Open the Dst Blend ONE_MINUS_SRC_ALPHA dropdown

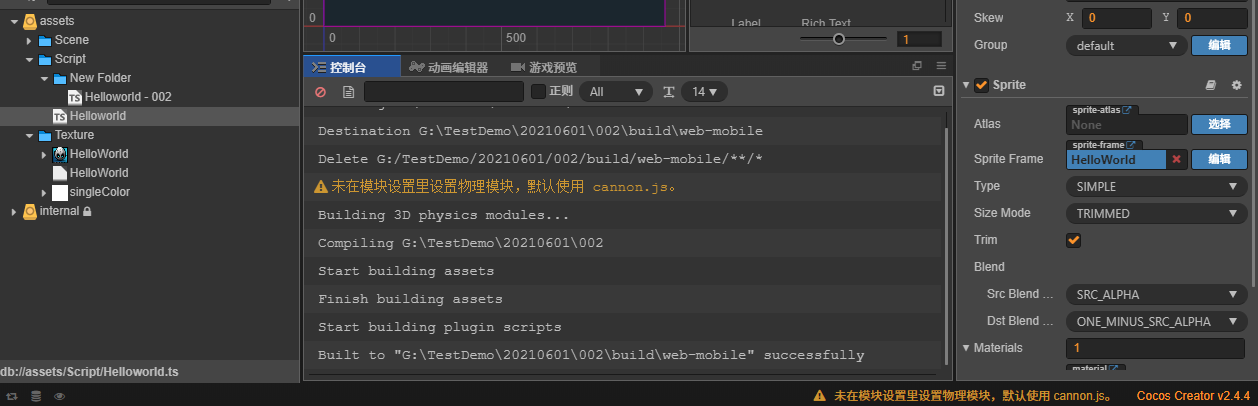click(x=1156, y=322)
